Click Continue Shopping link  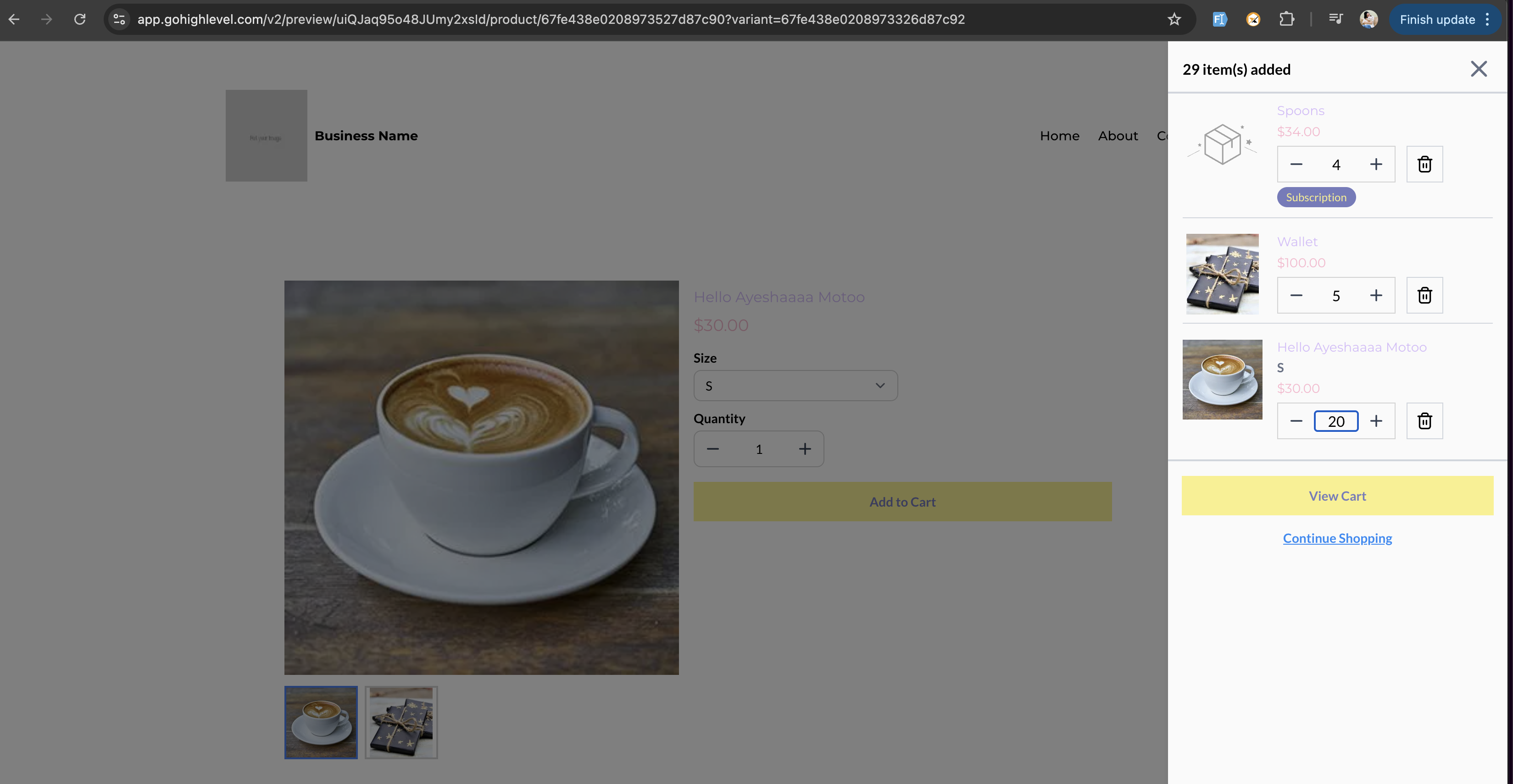point(1337,538)
